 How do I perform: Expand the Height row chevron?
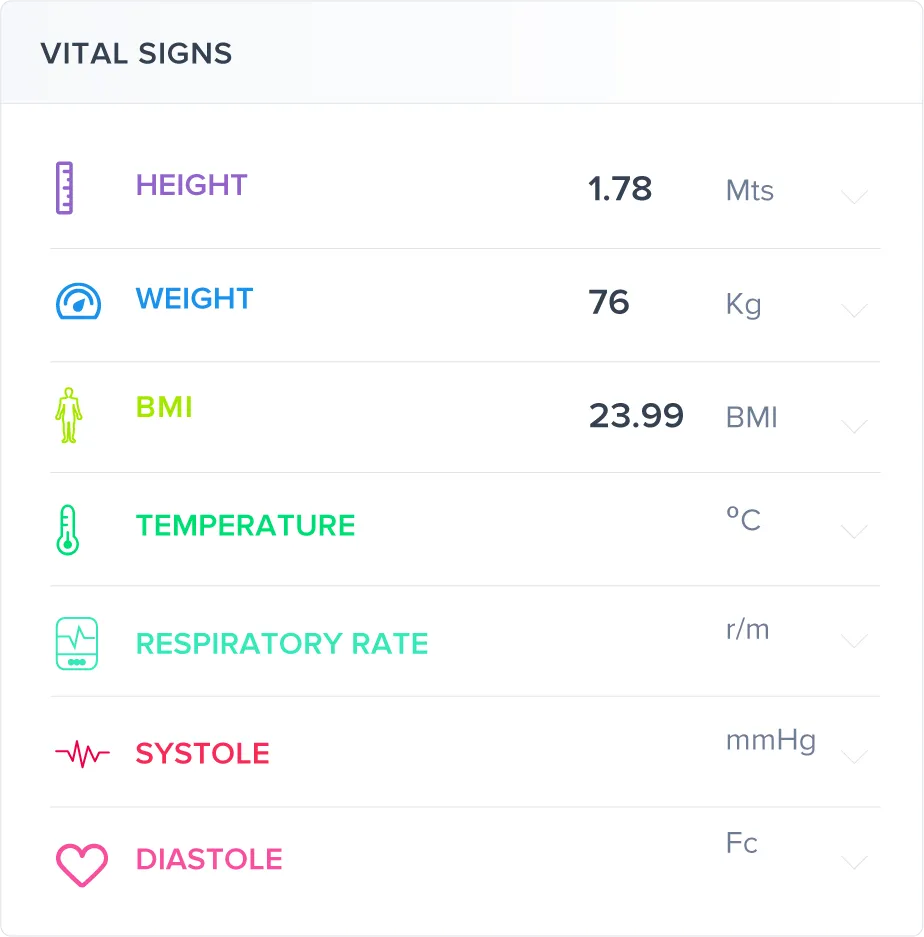[x=854, y=197]
